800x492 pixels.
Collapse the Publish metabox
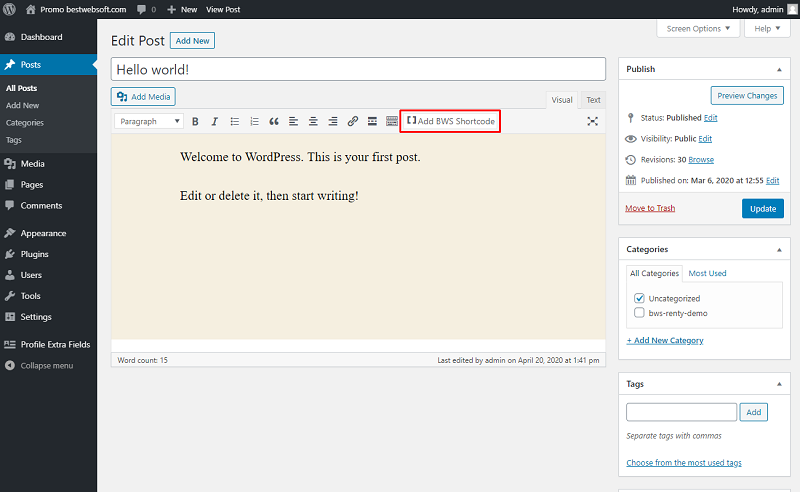779,69
